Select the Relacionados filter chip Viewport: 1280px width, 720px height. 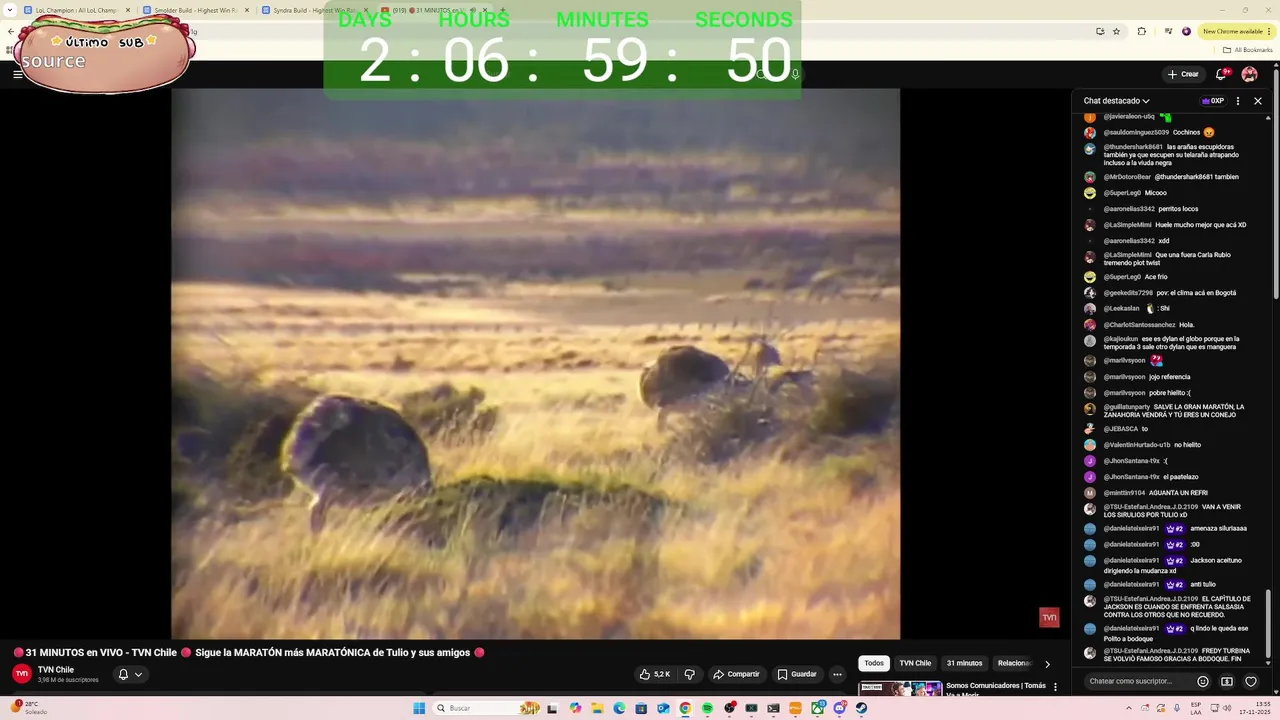pos(1013,663)
